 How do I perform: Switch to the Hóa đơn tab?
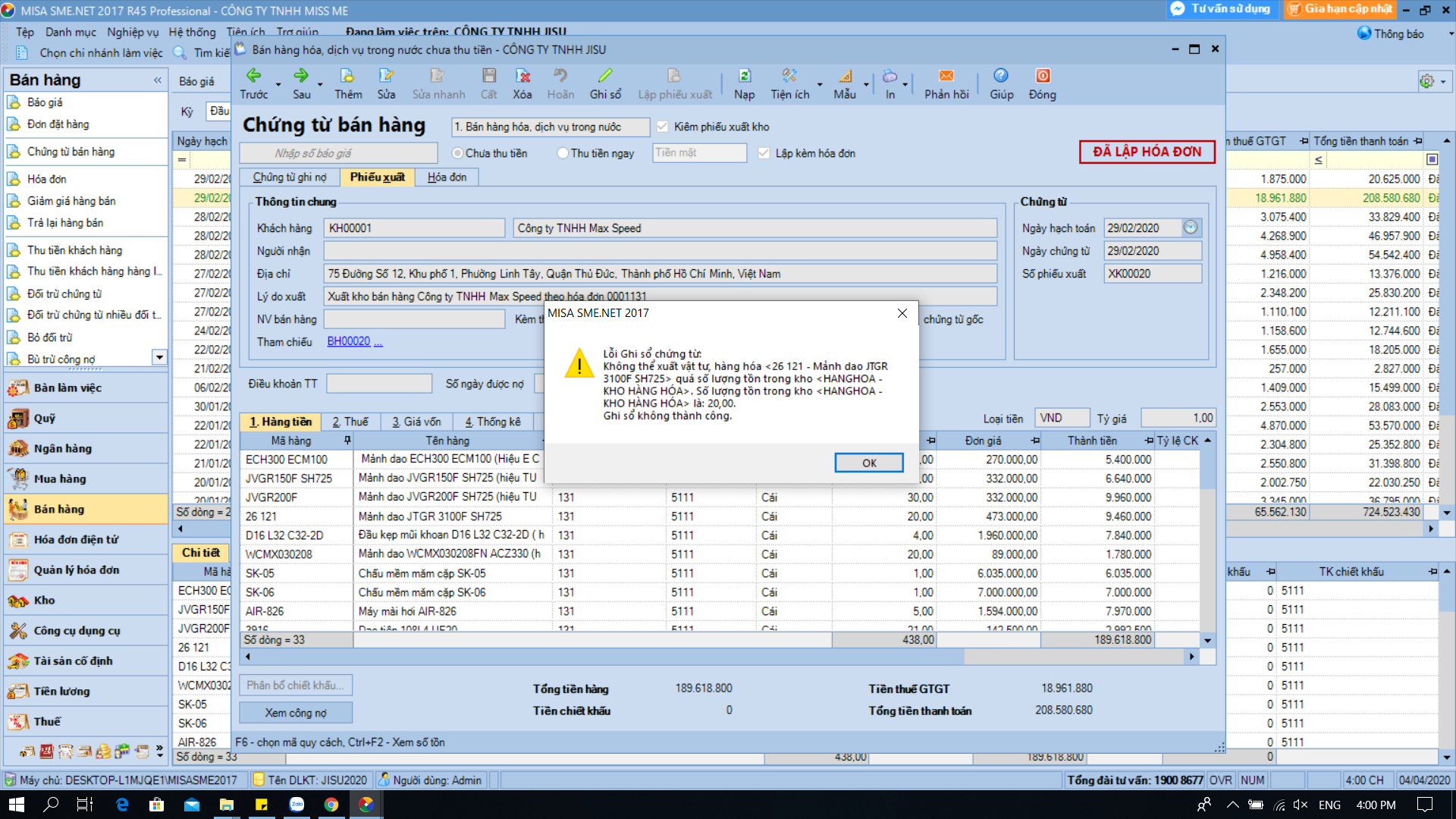(x=447, y=177)
